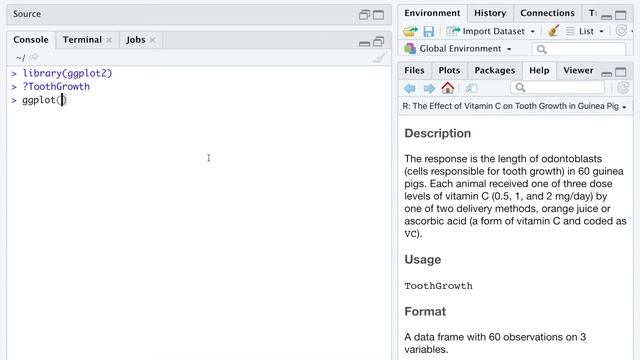Click the load workspace folder icon

click(x=410, y=31)
